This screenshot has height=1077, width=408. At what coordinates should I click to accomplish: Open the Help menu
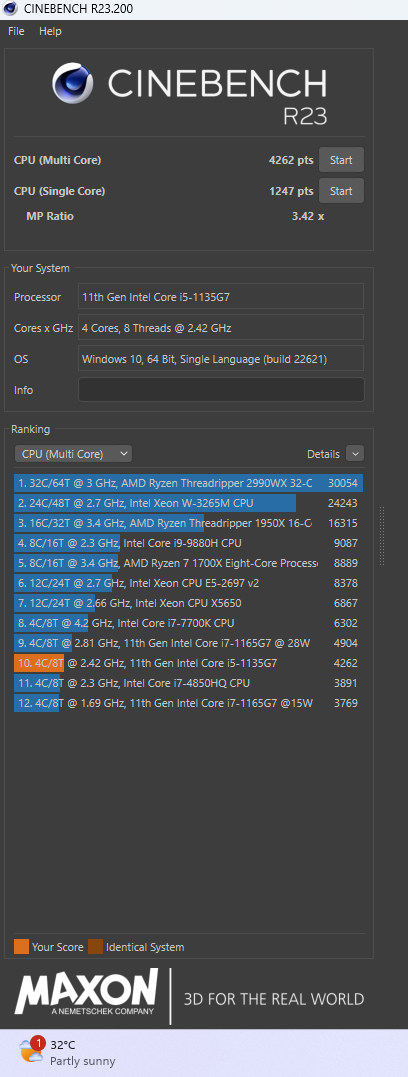pyautogui.click(x=50, y=31)
